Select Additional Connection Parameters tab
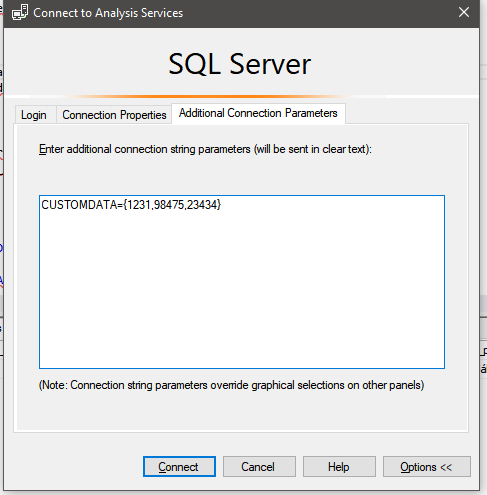This screenshot has height=495, width=487. pos(258,113)
